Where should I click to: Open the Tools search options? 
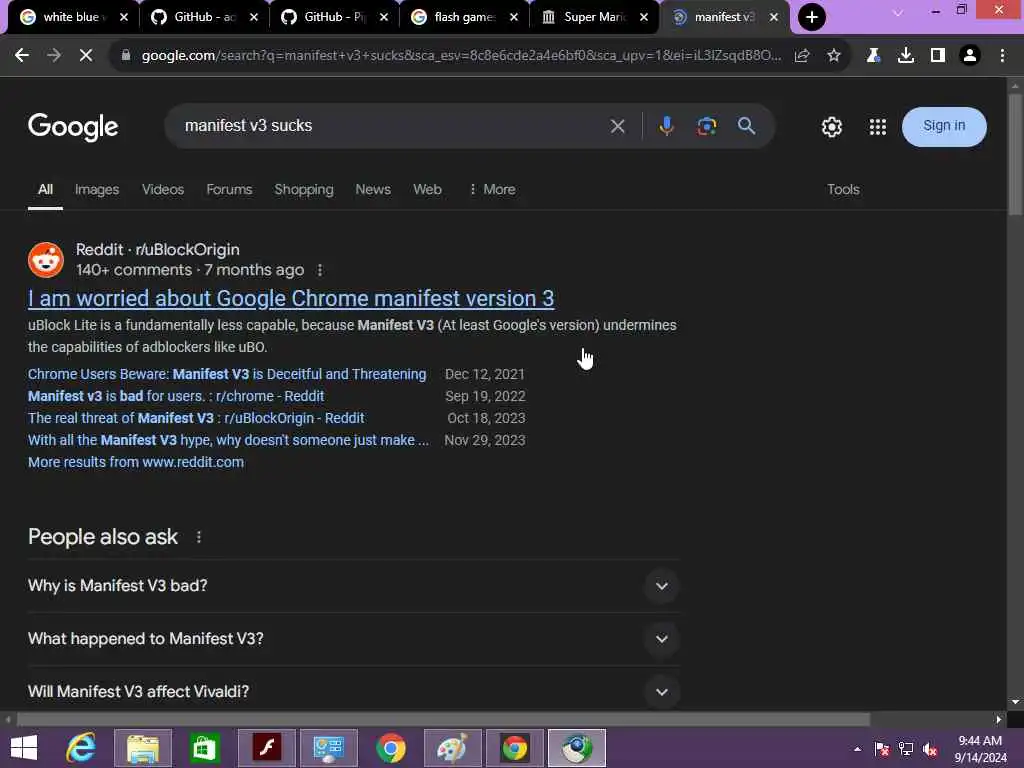(x=843, y=189)
